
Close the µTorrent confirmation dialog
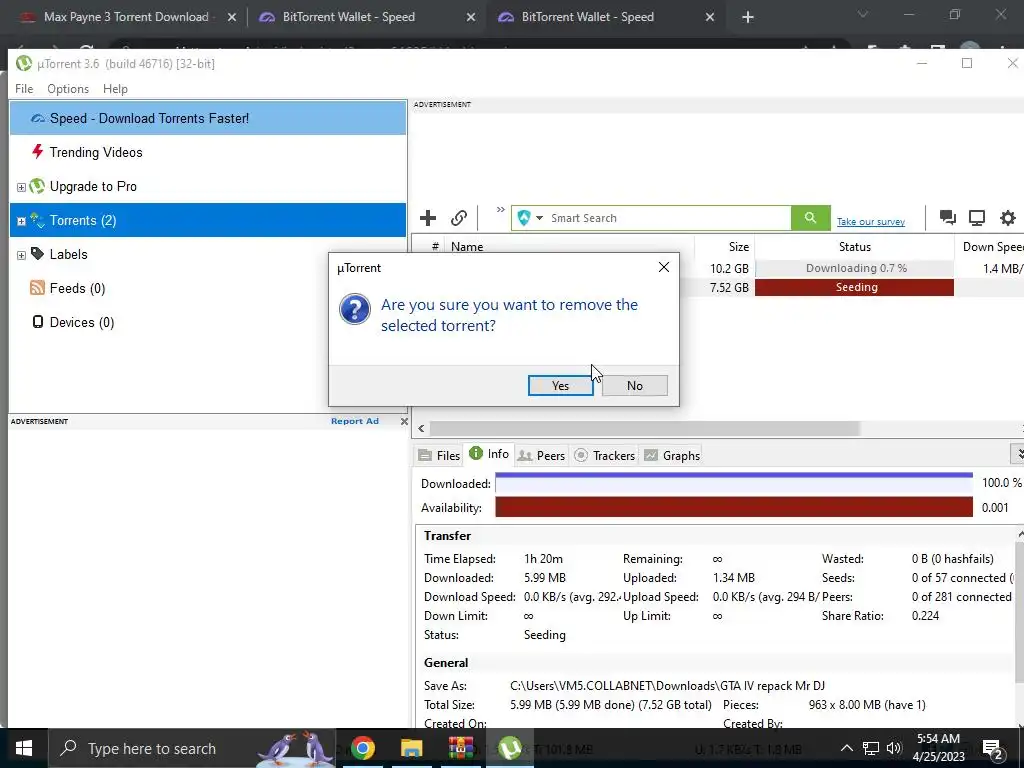[x=664, y=267]
